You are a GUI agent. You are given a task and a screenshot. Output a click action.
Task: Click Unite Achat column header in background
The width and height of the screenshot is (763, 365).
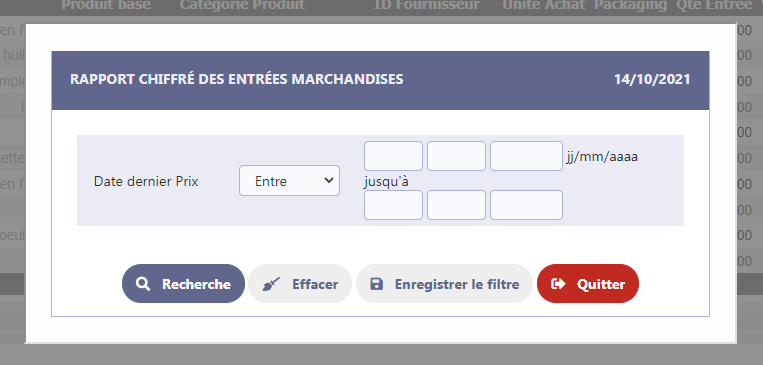[544, 5]
